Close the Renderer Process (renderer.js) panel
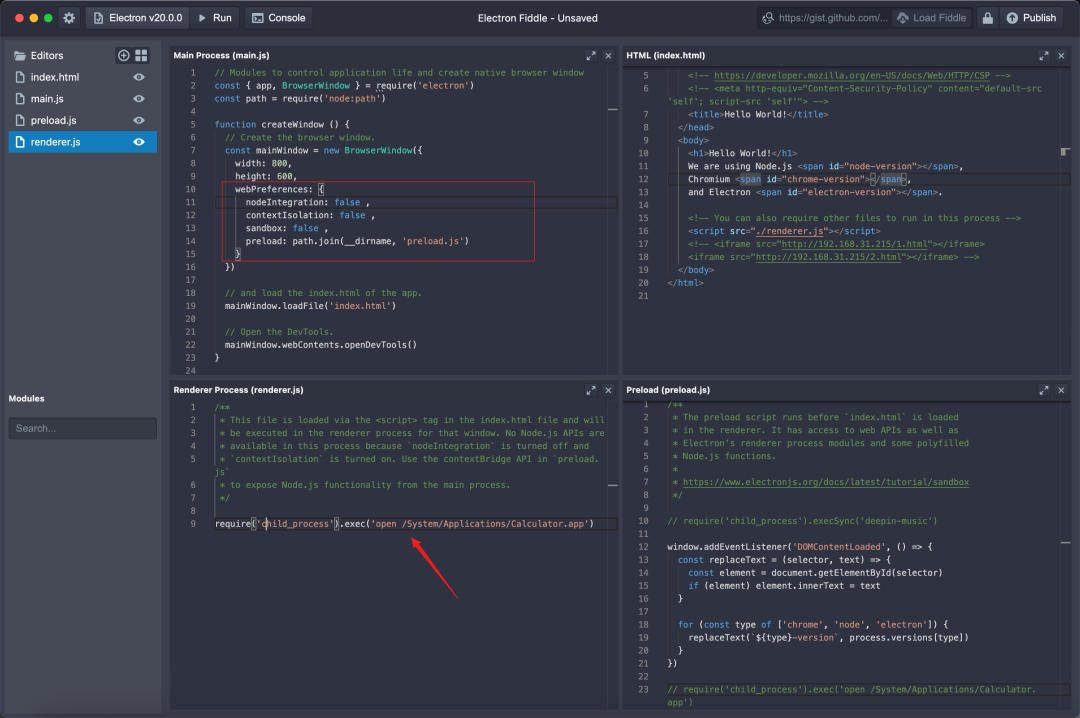Image resolution: width=1080 pixels, height=718 pixels. coord(608,390)
